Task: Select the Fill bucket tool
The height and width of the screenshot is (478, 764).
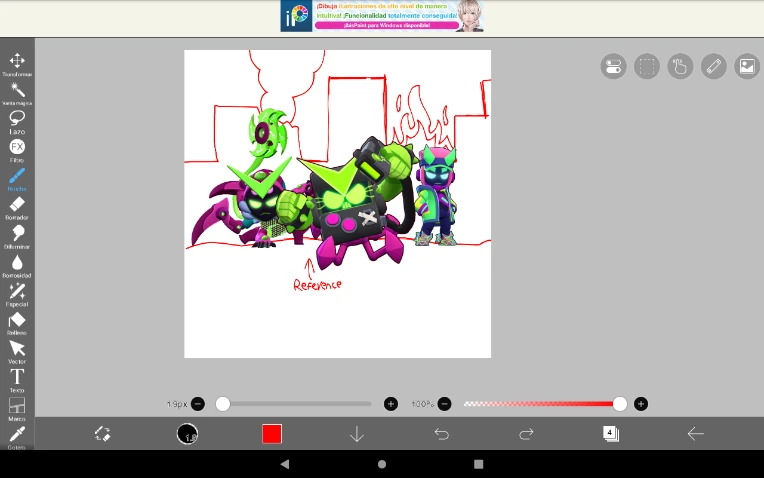Action: click(x=17, y=323)
